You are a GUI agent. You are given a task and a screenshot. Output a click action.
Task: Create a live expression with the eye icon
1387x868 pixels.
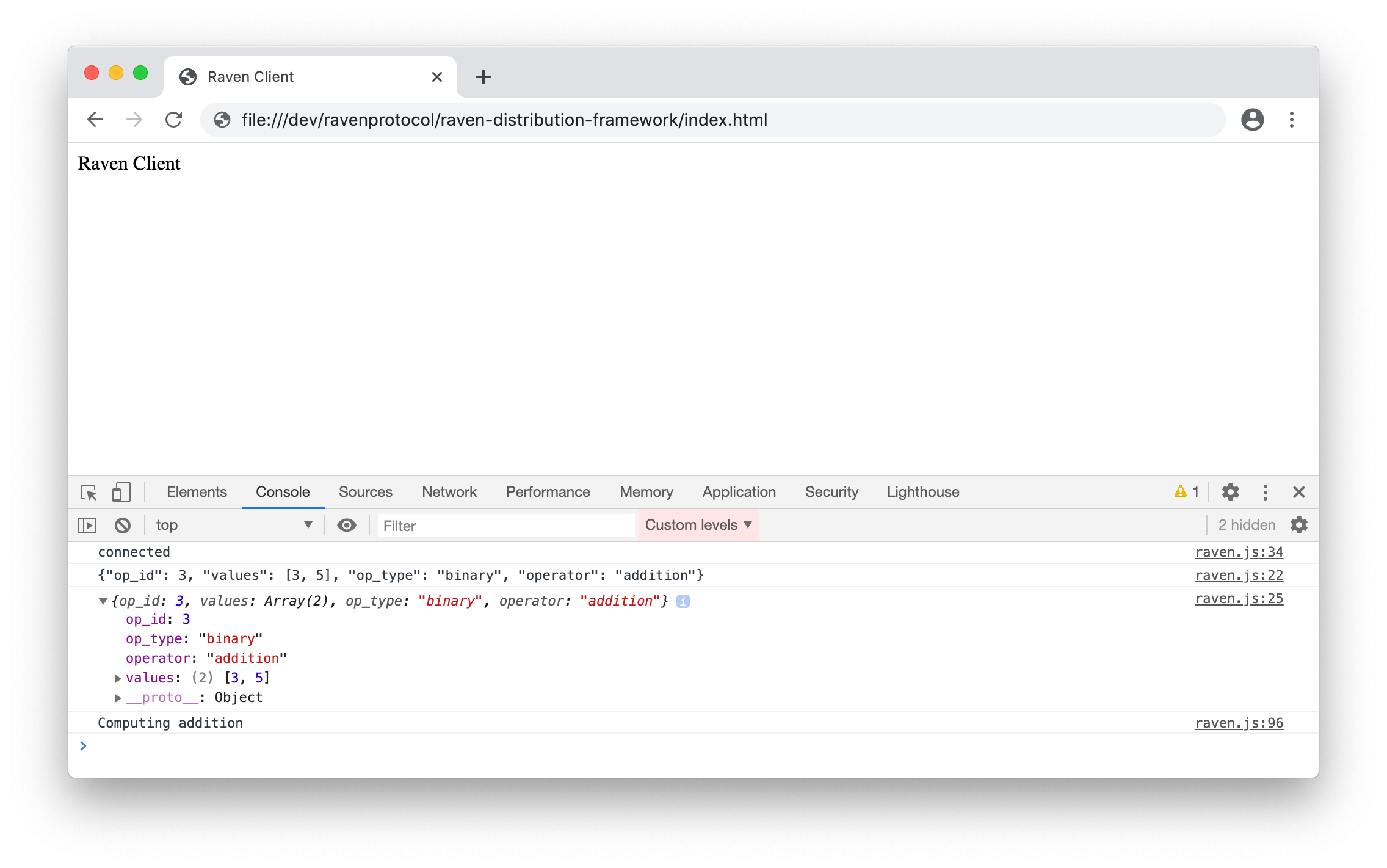[347, 525]
